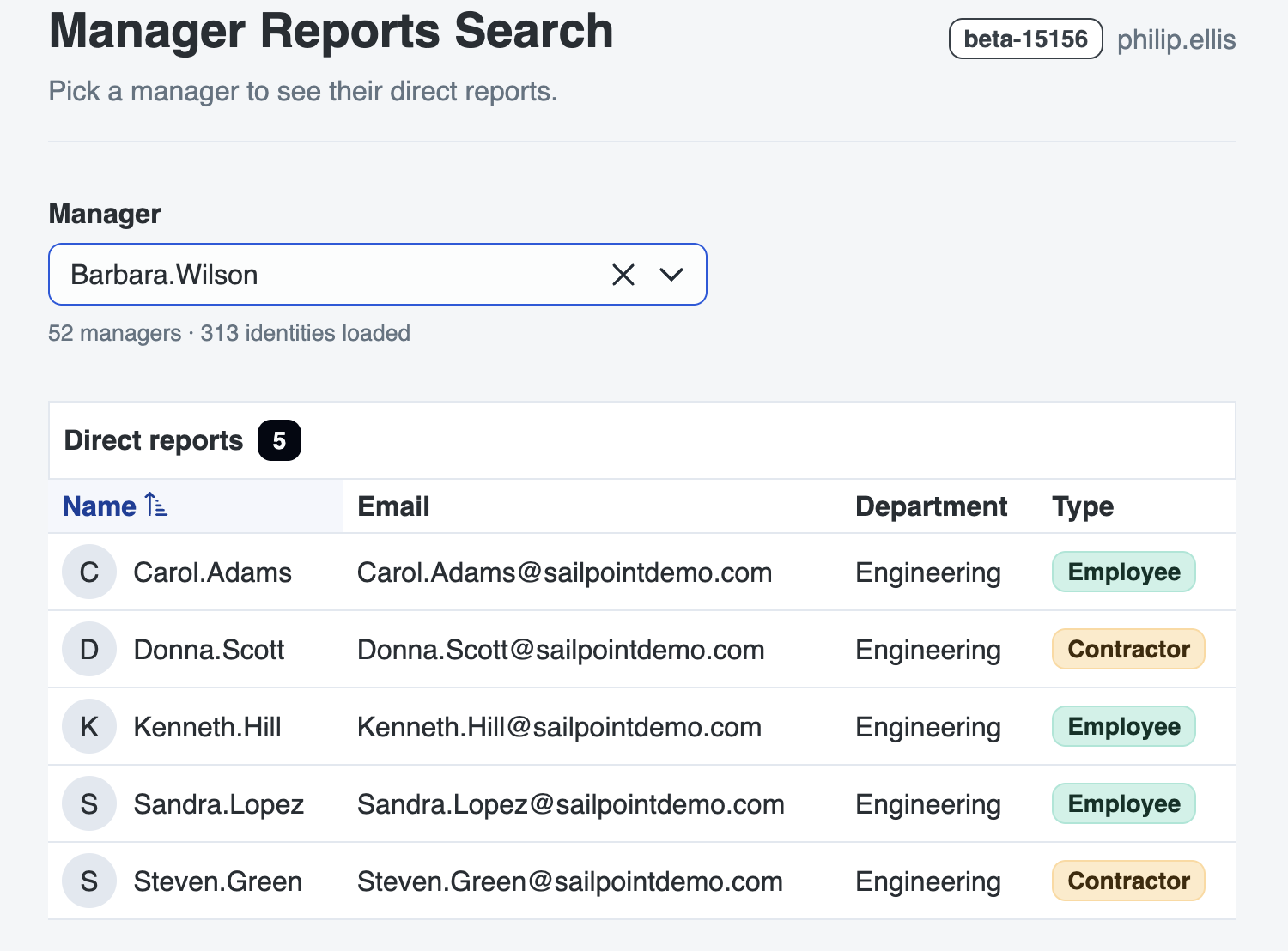Click the Employee badge for Carol.Adams

coord(1124,572)
